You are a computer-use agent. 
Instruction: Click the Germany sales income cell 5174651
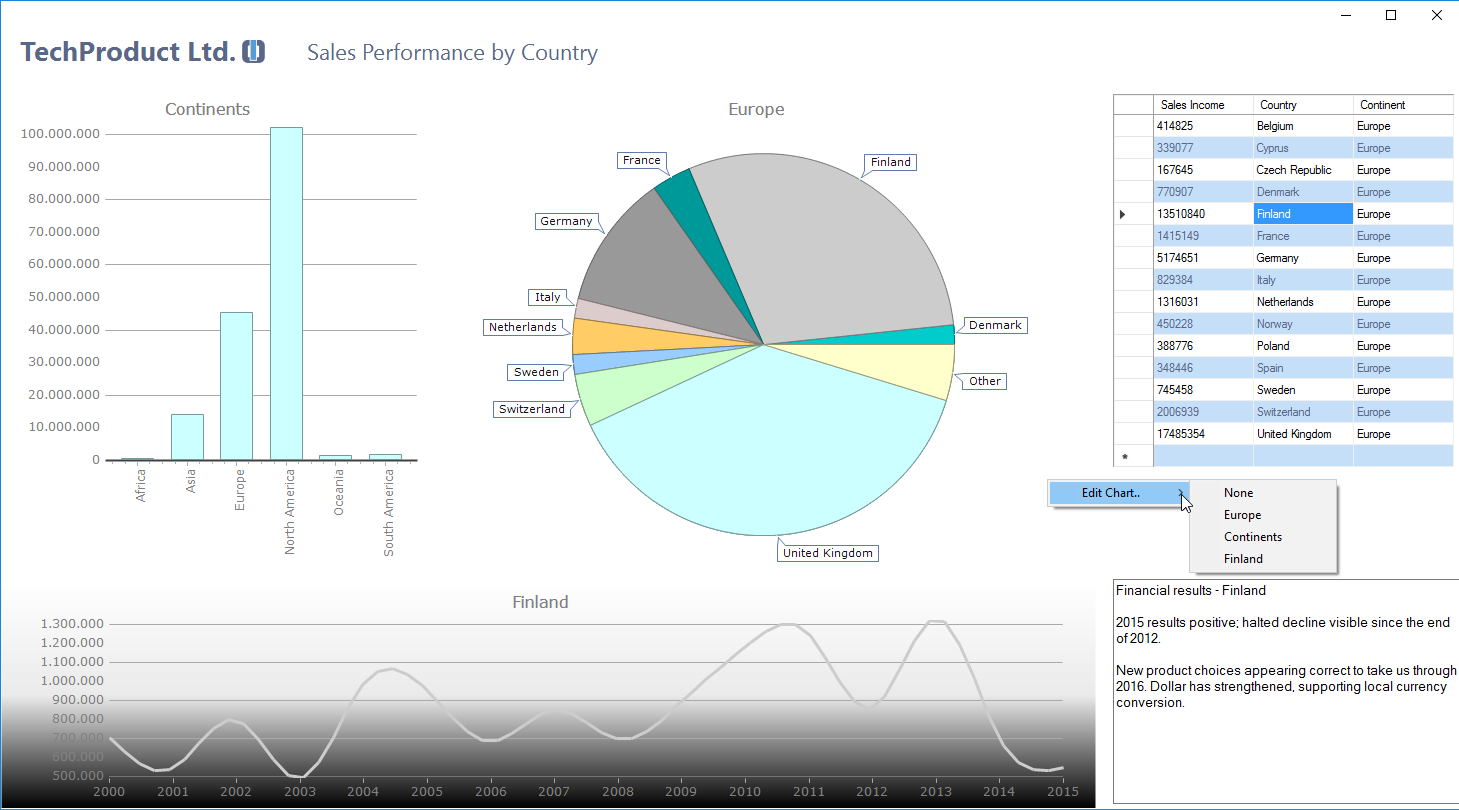(x=1202, y=258)
